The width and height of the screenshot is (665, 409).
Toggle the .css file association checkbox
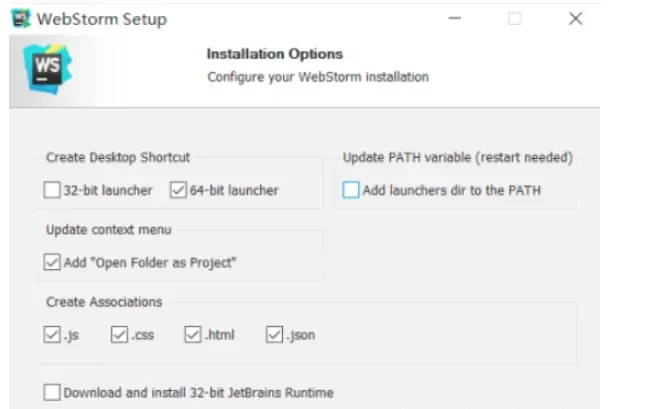[x=120, y=335]
